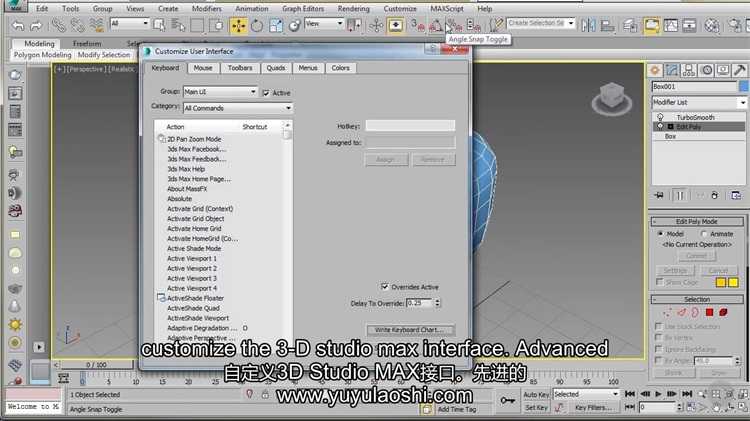The width and height of the screenshot is (750, 421).
Task: Activate the Select and Move tool
Action: (x=238, y=25)
